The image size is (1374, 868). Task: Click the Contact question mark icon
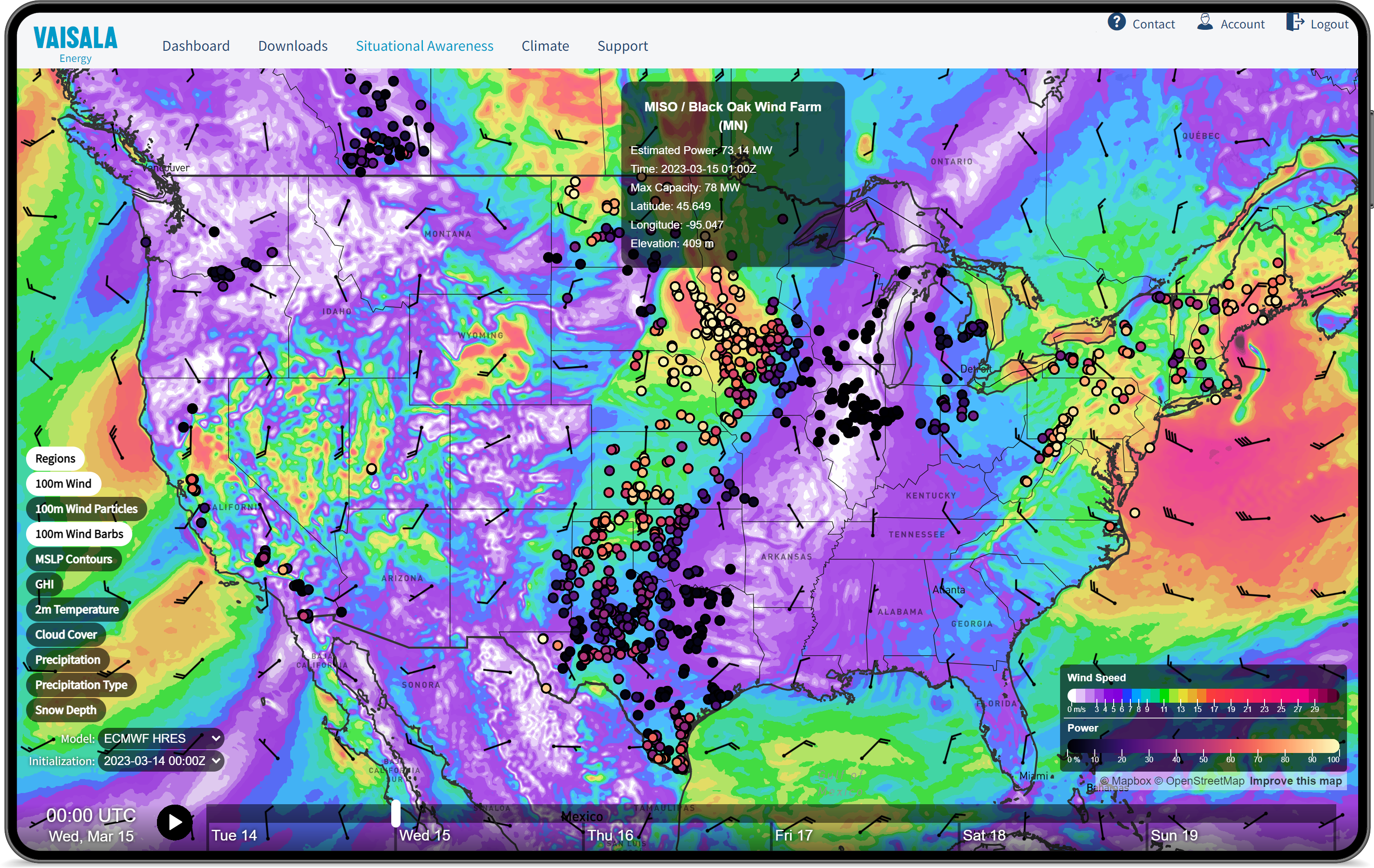[x=1116, y=23]
